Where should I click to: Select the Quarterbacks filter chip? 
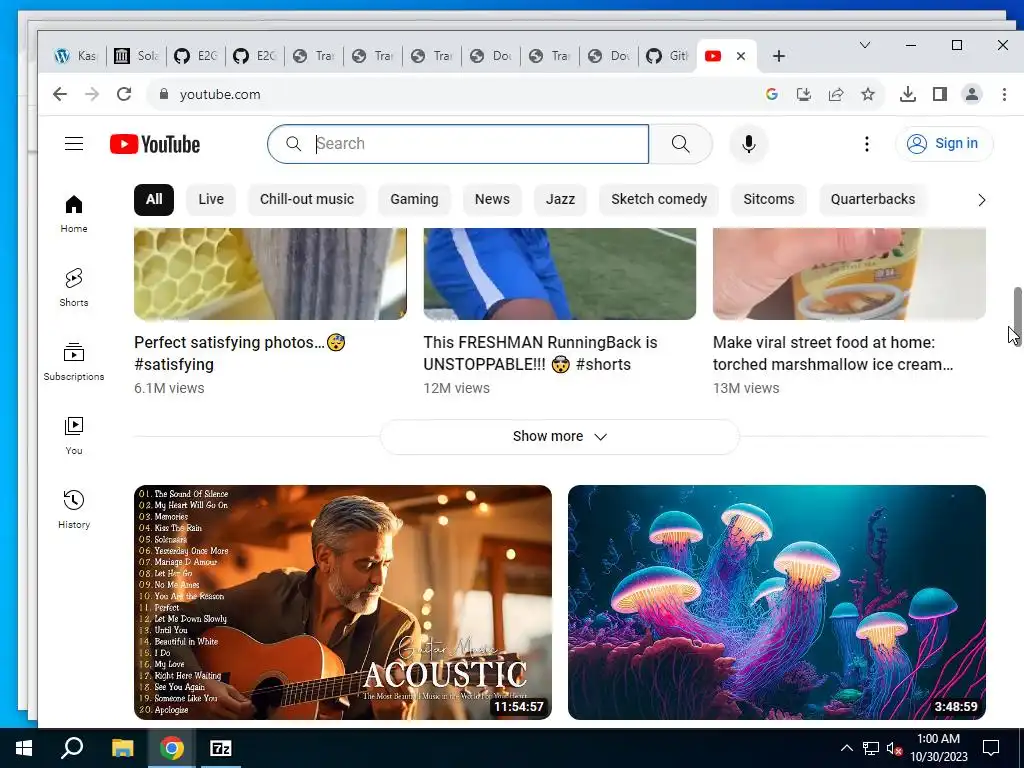873,199
